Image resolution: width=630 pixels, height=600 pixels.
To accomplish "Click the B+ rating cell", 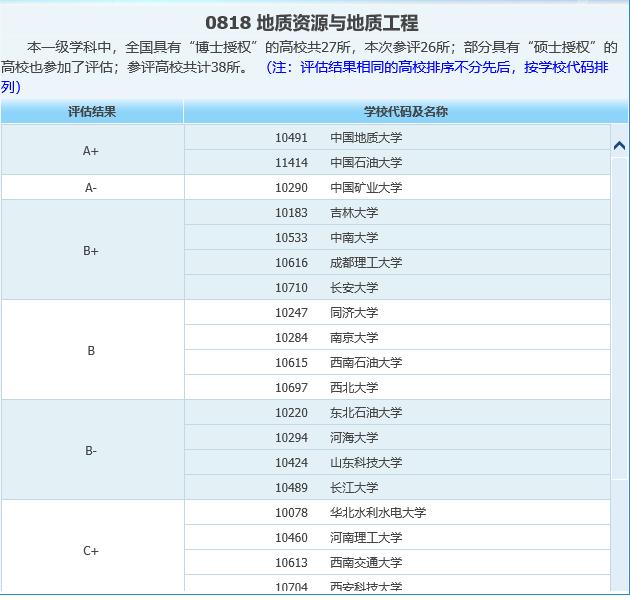I will pos(92,250).
